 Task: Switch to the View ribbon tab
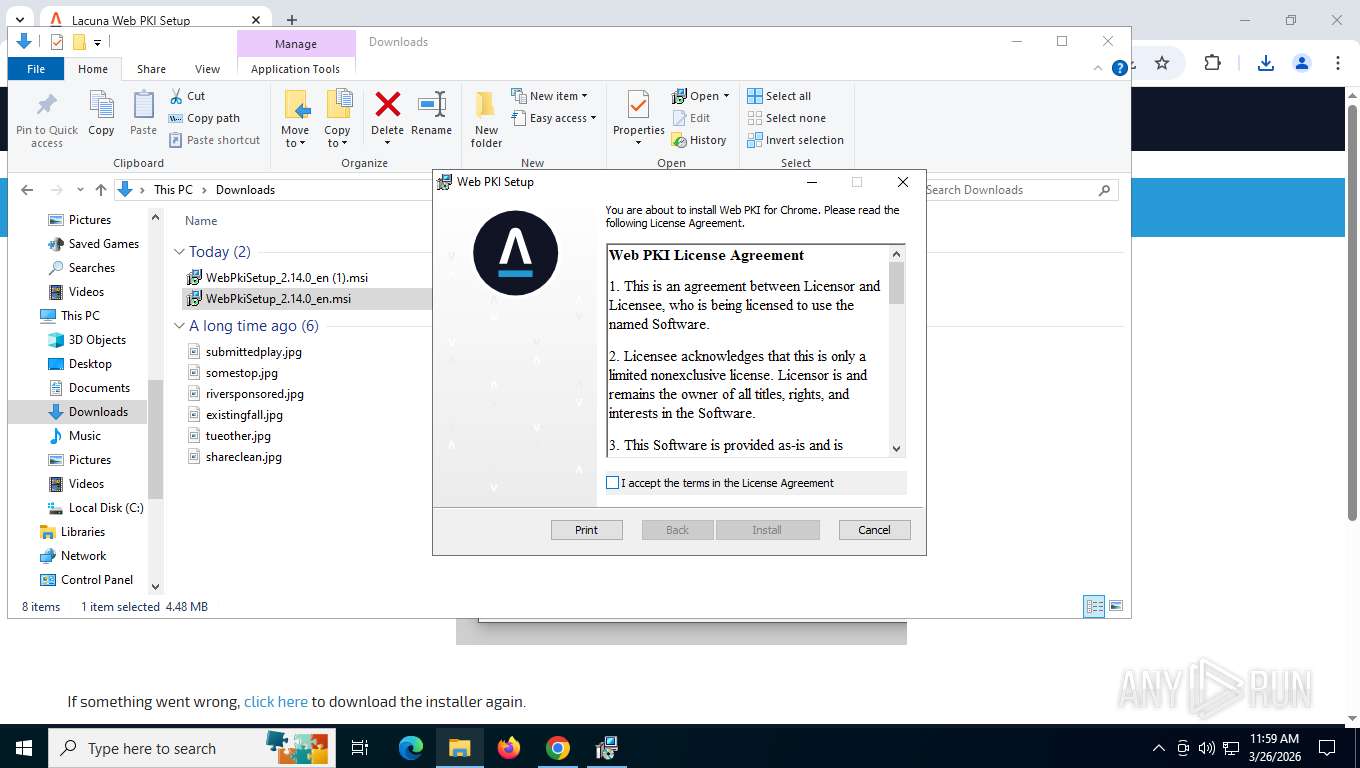pyautogui.click(x=207, y=69)
